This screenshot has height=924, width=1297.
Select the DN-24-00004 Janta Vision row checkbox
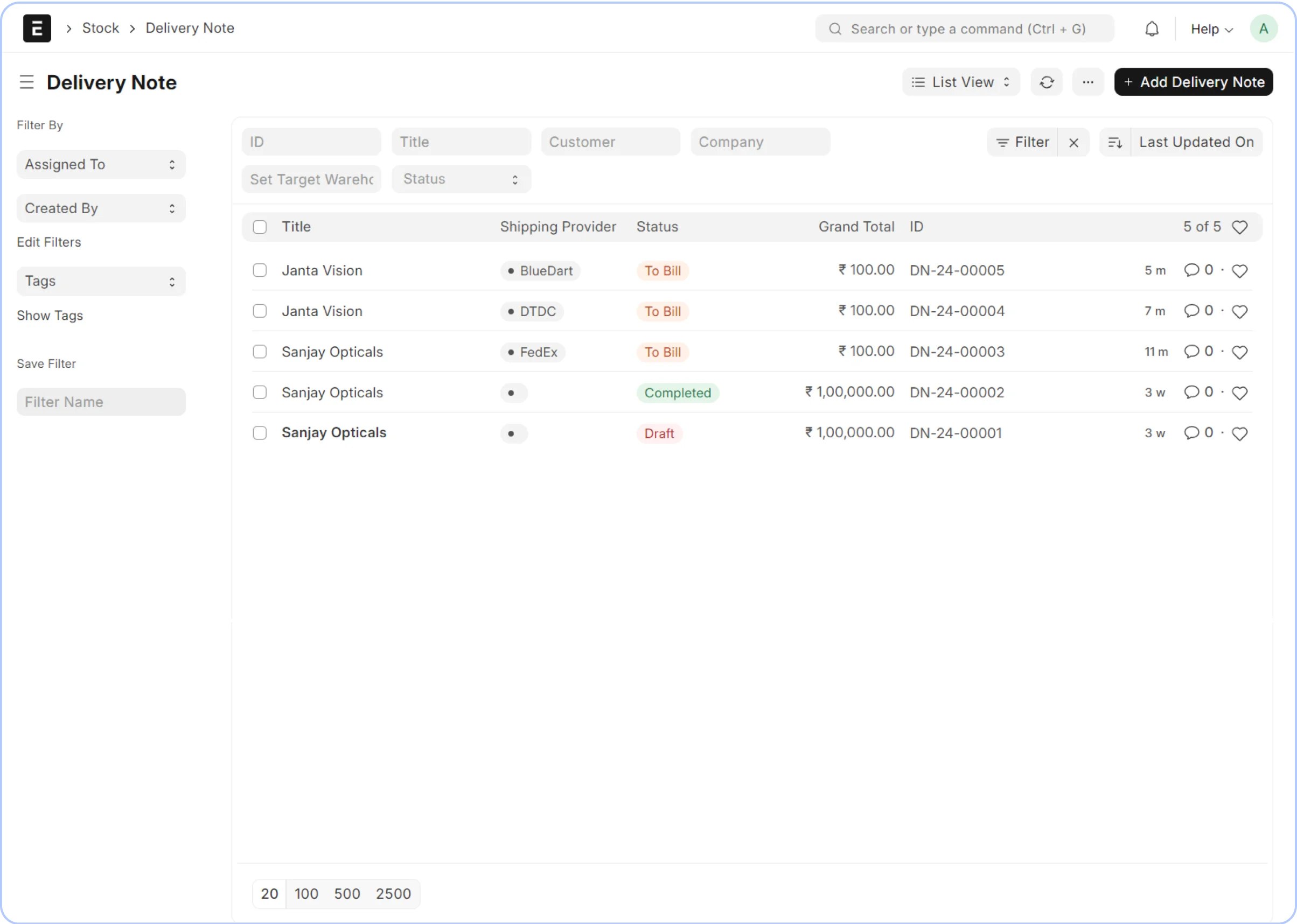point(260,311)
